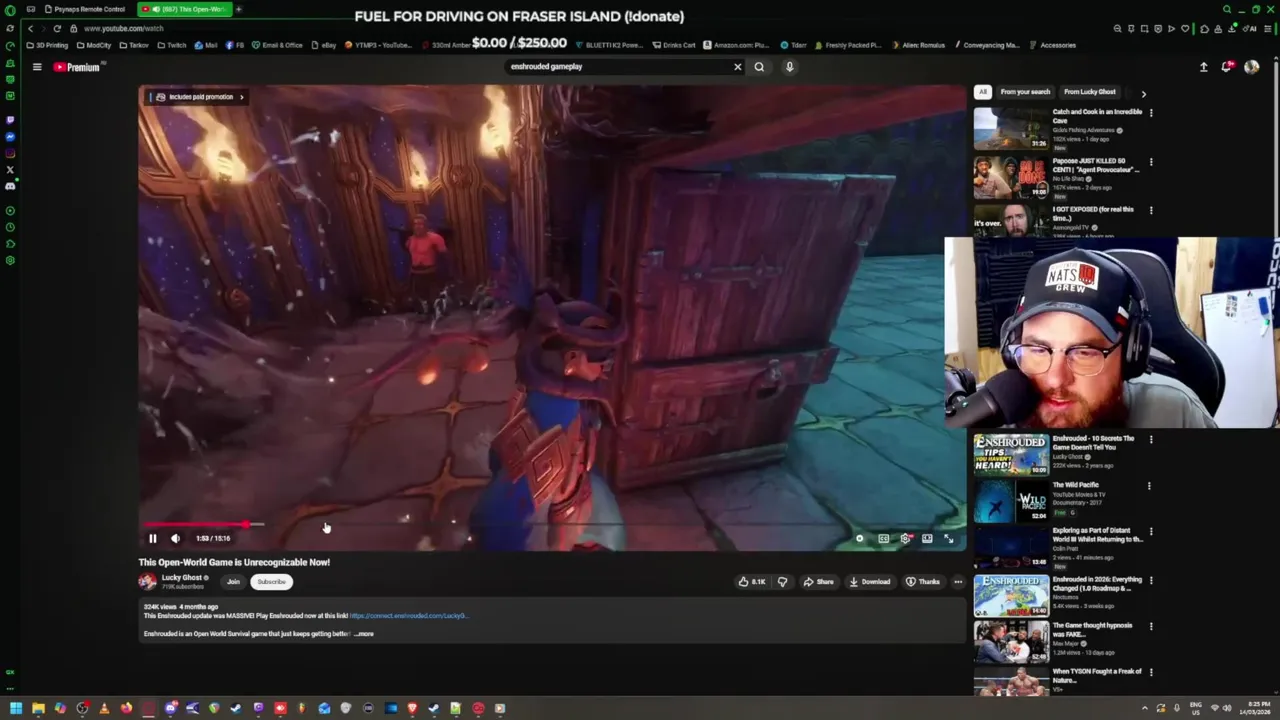Open video player settings gear

[x=905, y=538]
